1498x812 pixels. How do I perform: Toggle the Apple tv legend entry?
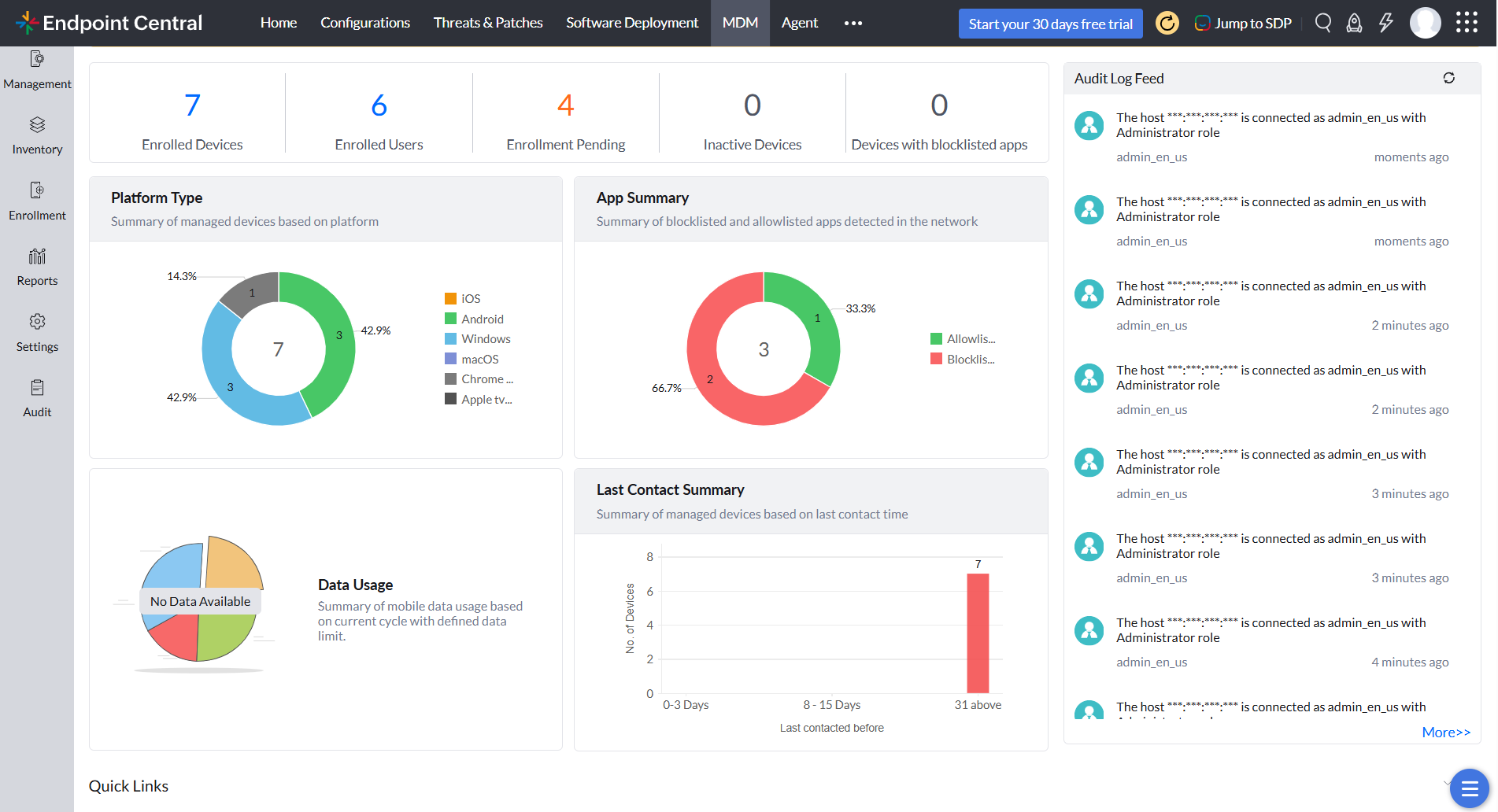(479, 399)
